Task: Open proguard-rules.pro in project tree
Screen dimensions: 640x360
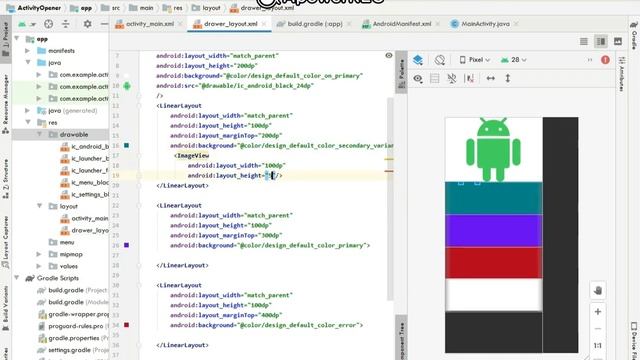Action: coord(73,326)
